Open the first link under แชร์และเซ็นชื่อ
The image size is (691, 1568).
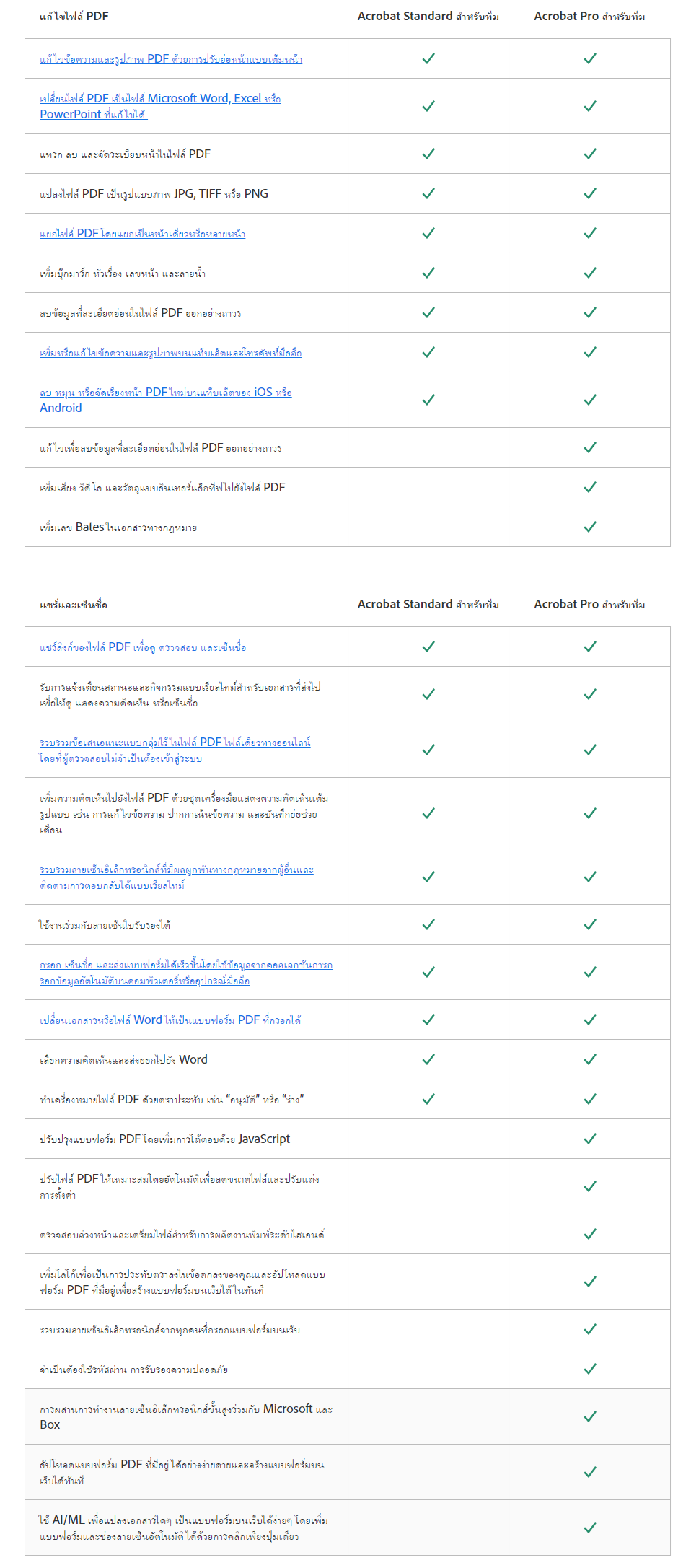click(143, 647)
